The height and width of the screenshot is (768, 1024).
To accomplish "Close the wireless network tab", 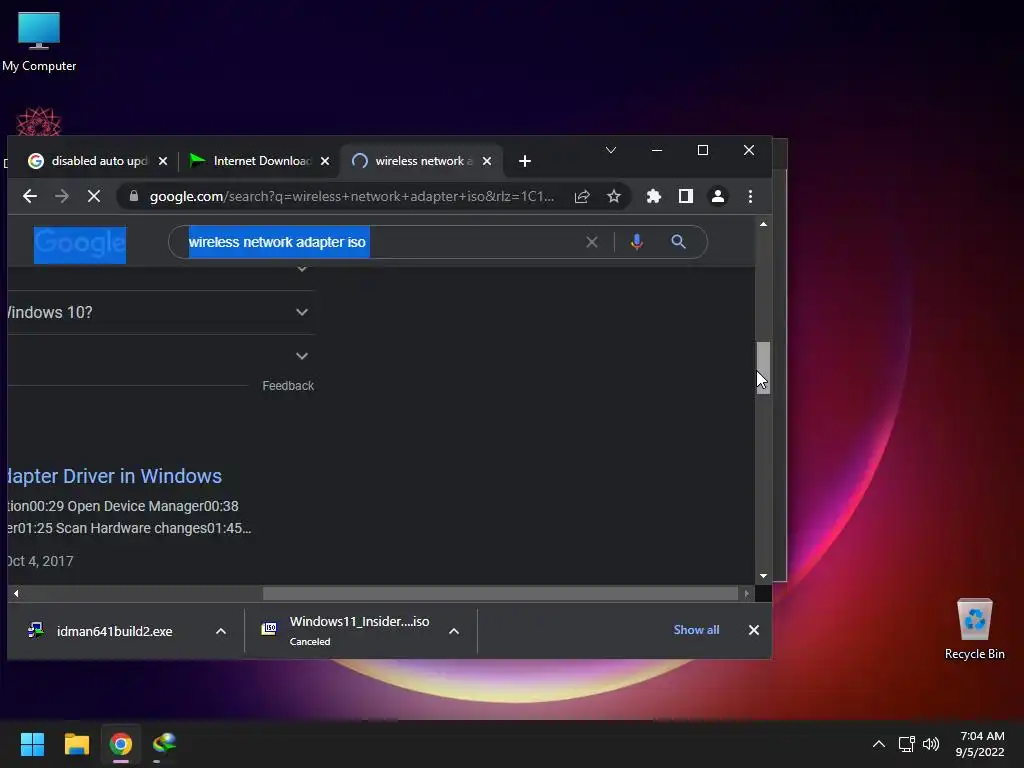I will click(487, 161).
